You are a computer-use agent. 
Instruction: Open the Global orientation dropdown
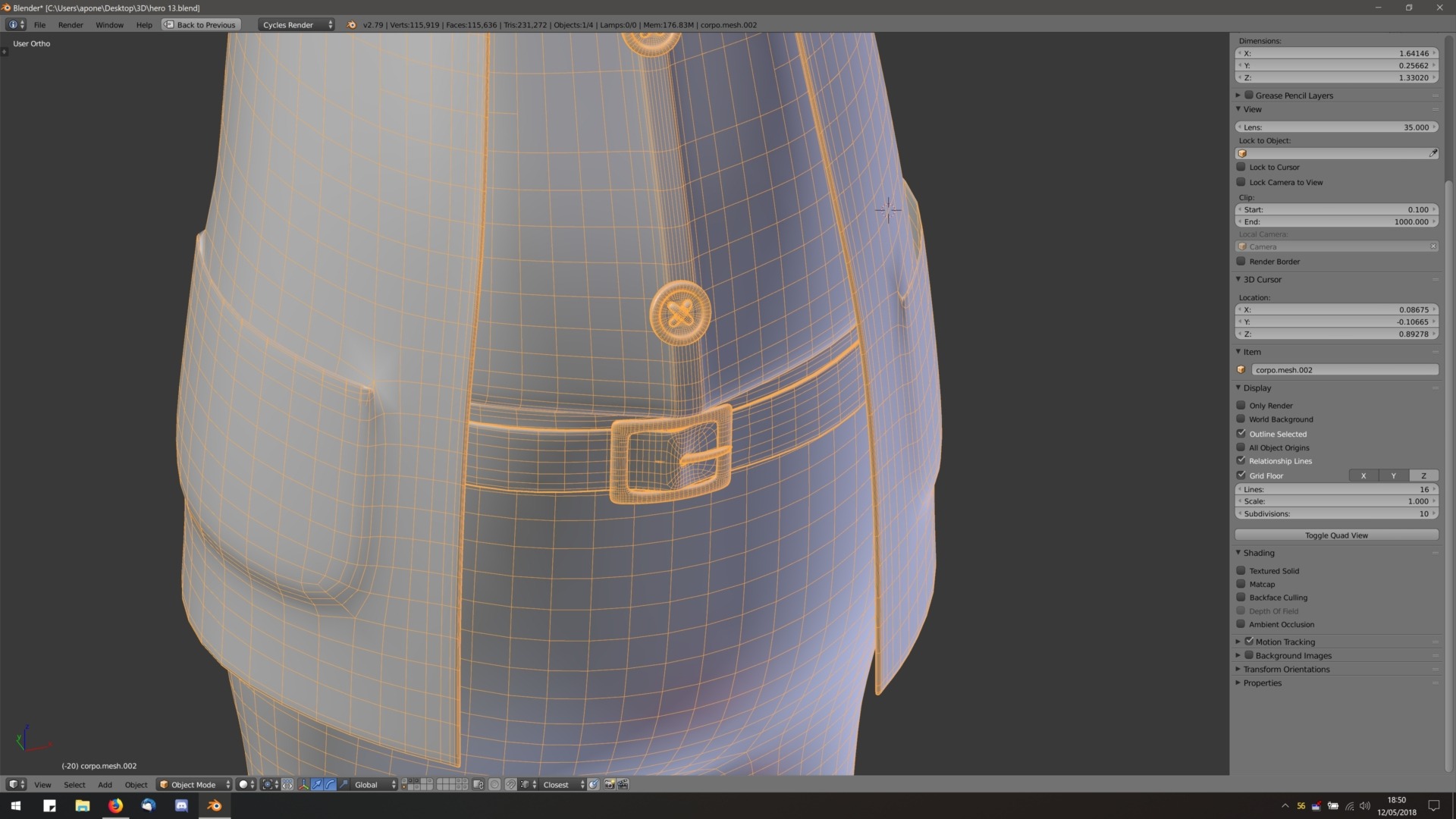[x=375, y=785]
